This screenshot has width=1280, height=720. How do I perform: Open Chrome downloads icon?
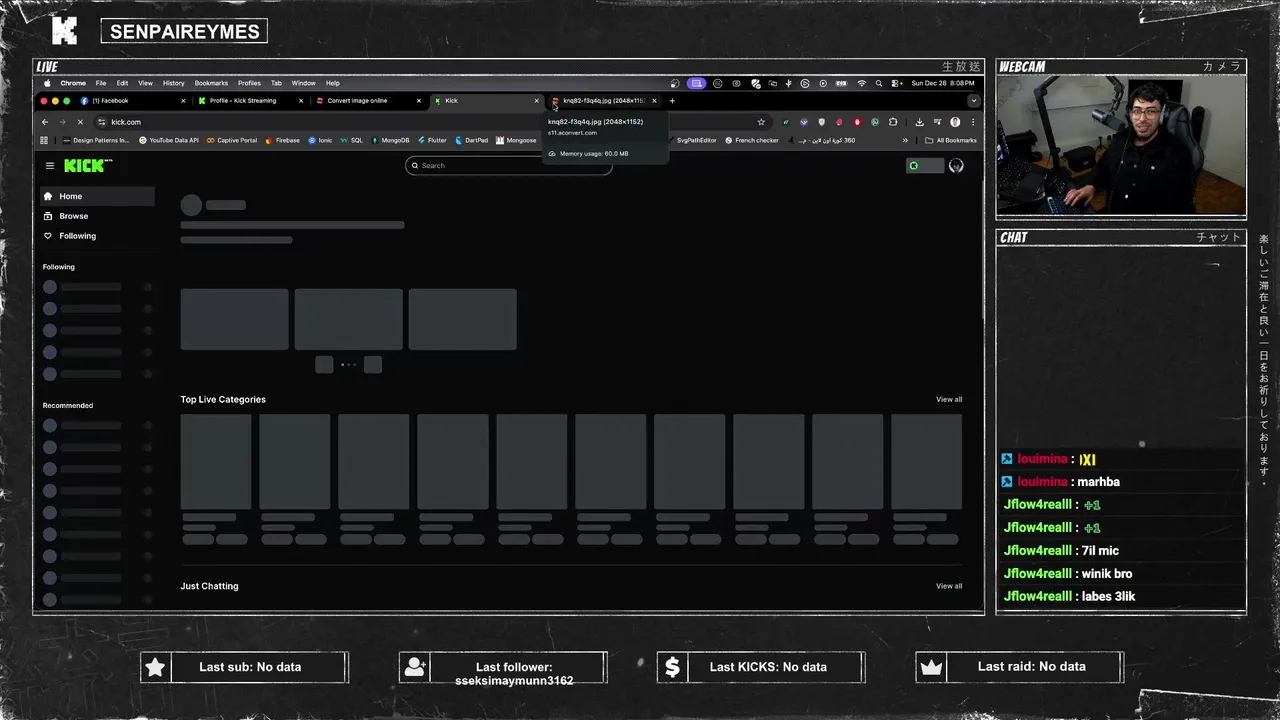tap(919, 122)
